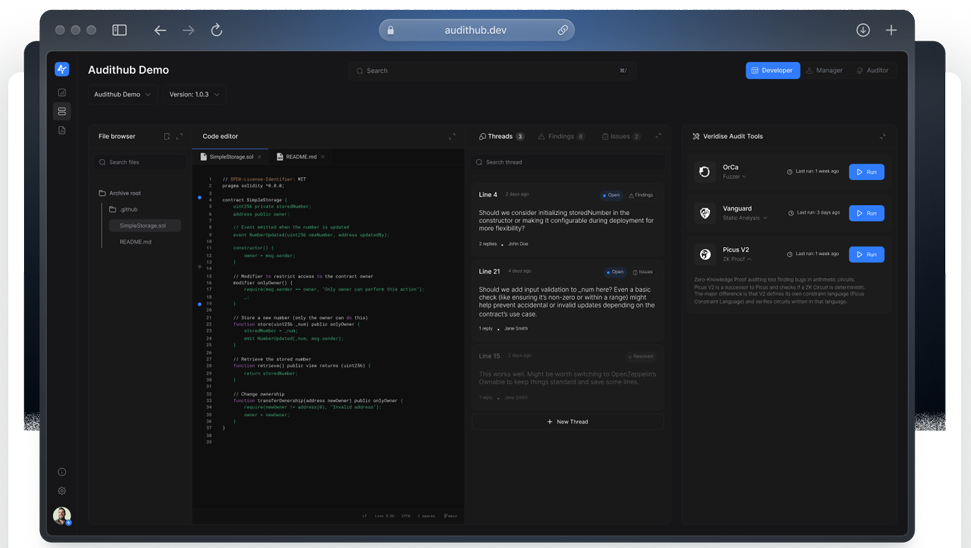Expand the Code editor panel to fullscreen
The height and width of the screenshot is (548, 971).
pos(452,136)
